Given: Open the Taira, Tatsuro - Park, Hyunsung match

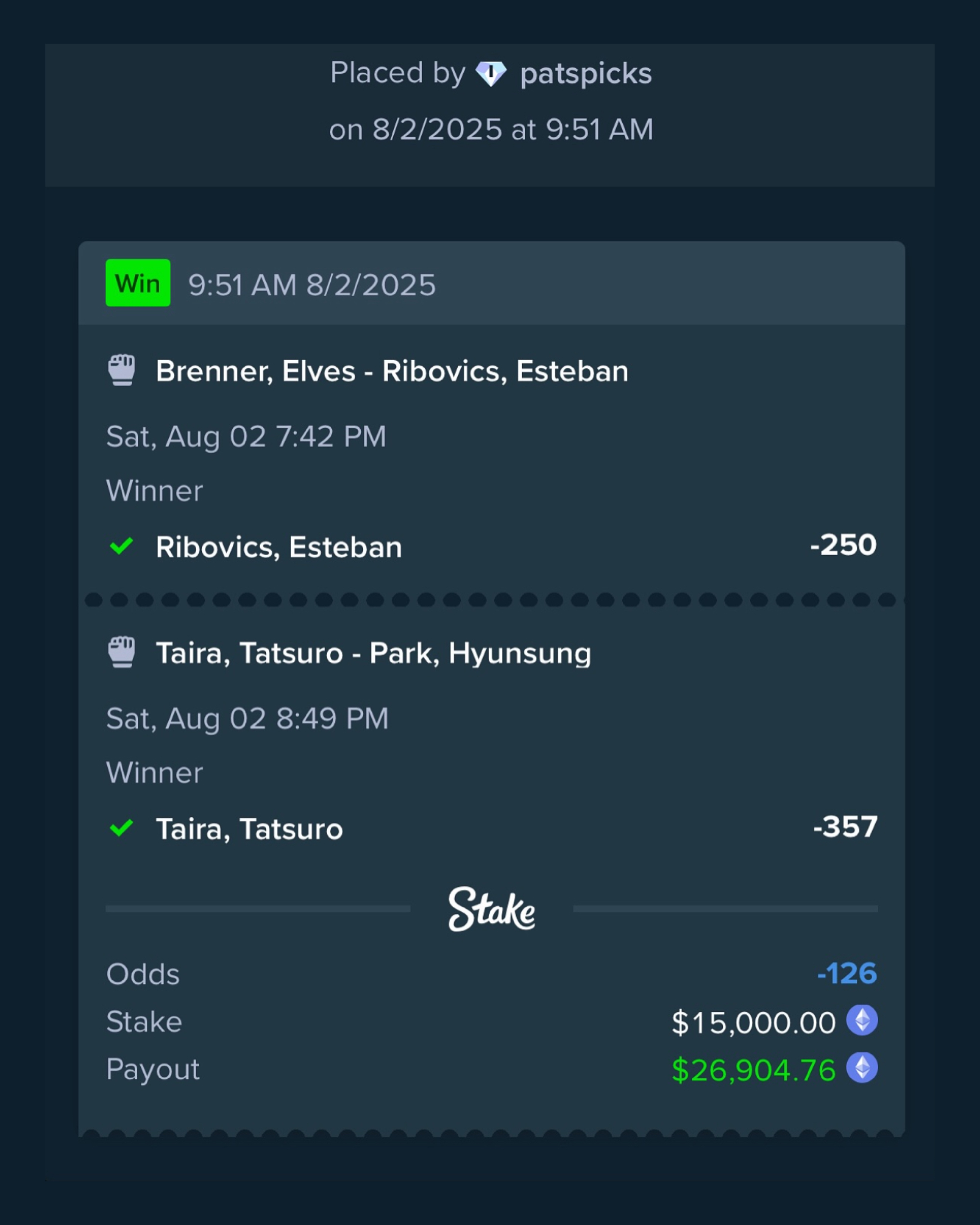Looking at the screenshot, I should coord(373,653).
